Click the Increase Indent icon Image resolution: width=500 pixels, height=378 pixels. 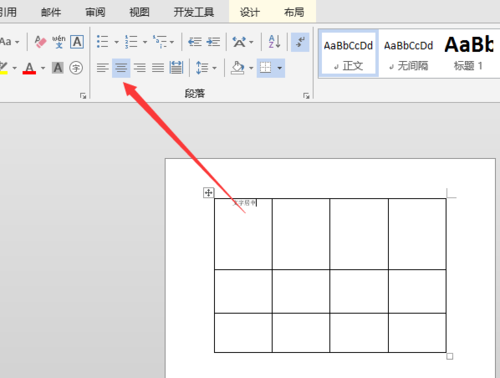click(x=213, y=42)
